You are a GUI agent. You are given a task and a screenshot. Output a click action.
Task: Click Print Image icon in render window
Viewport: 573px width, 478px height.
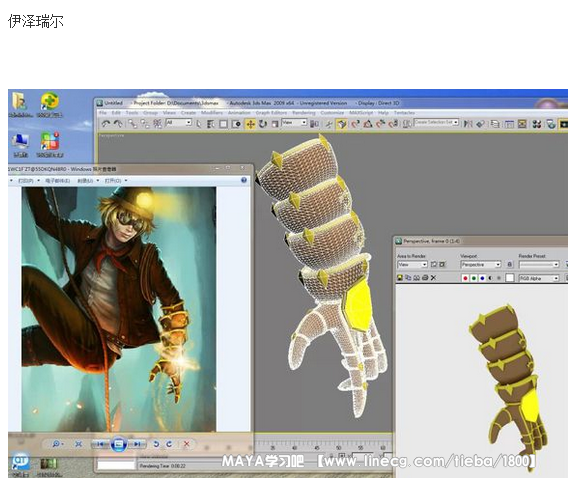click(x=425, y=278)
